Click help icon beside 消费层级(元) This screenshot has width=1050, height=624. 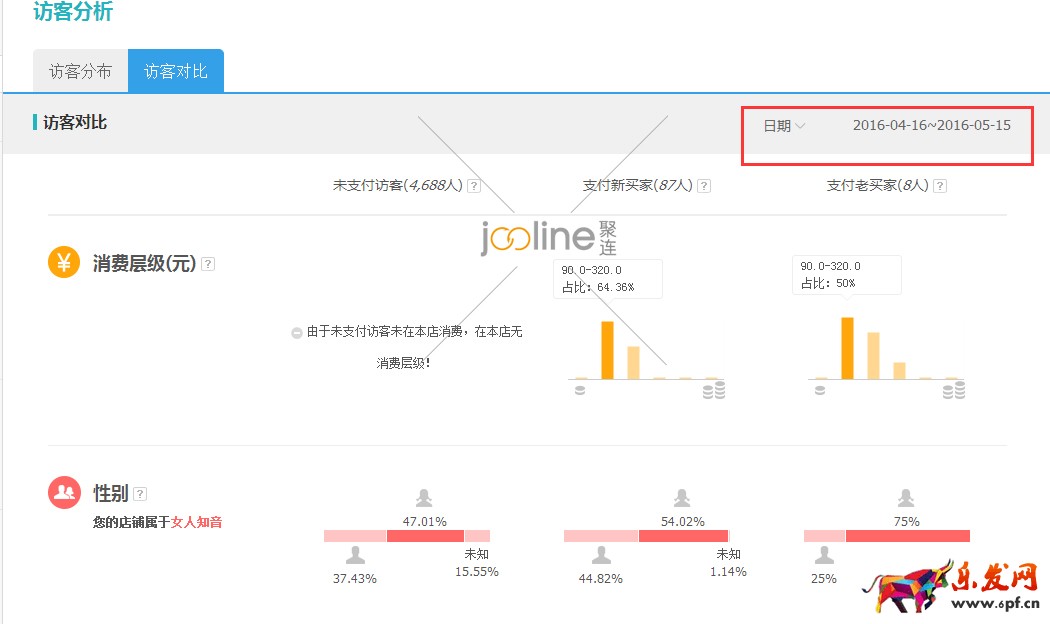[x=208, y=264]
